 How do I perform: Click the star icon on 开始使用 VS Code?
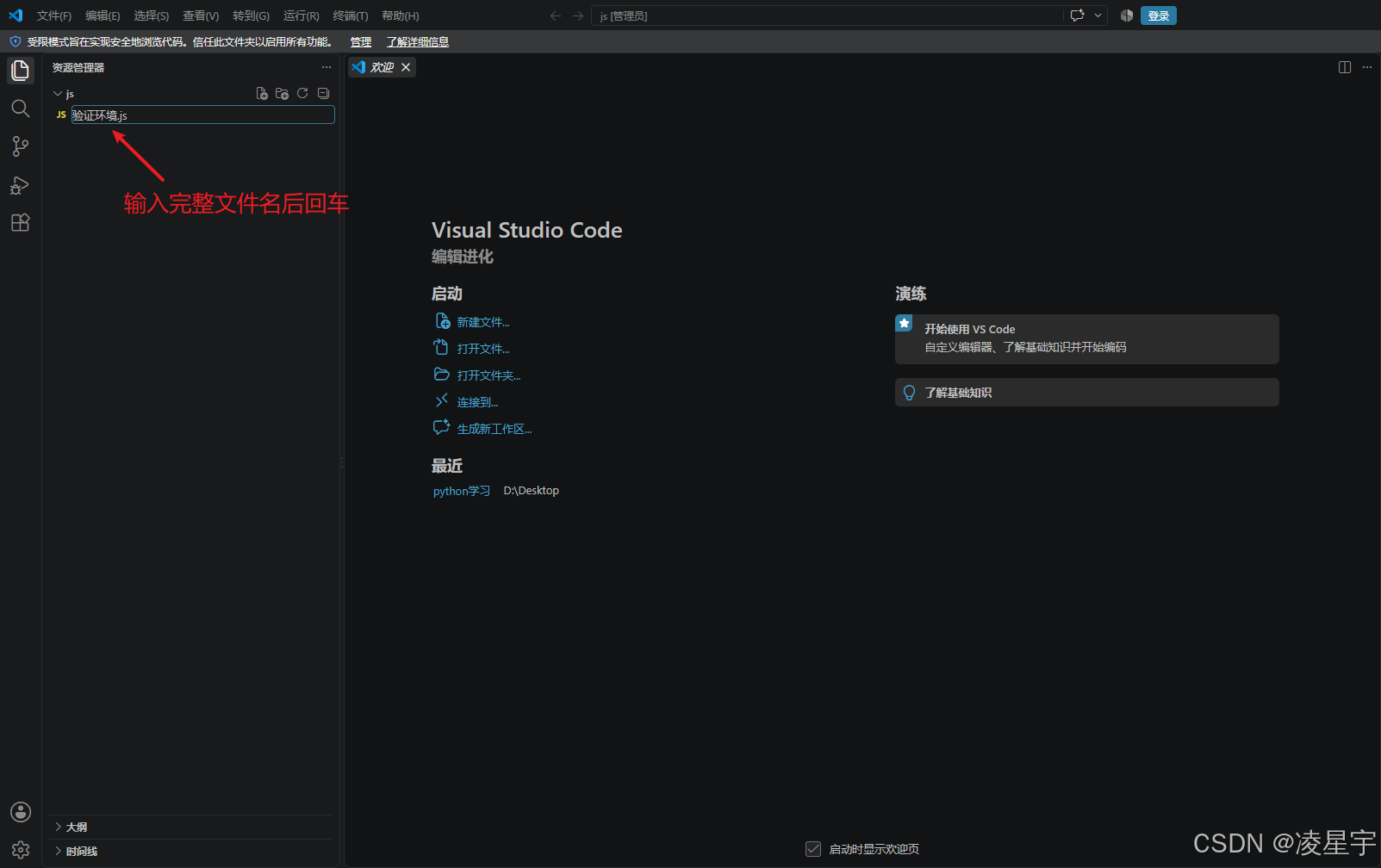click(904, 323)
